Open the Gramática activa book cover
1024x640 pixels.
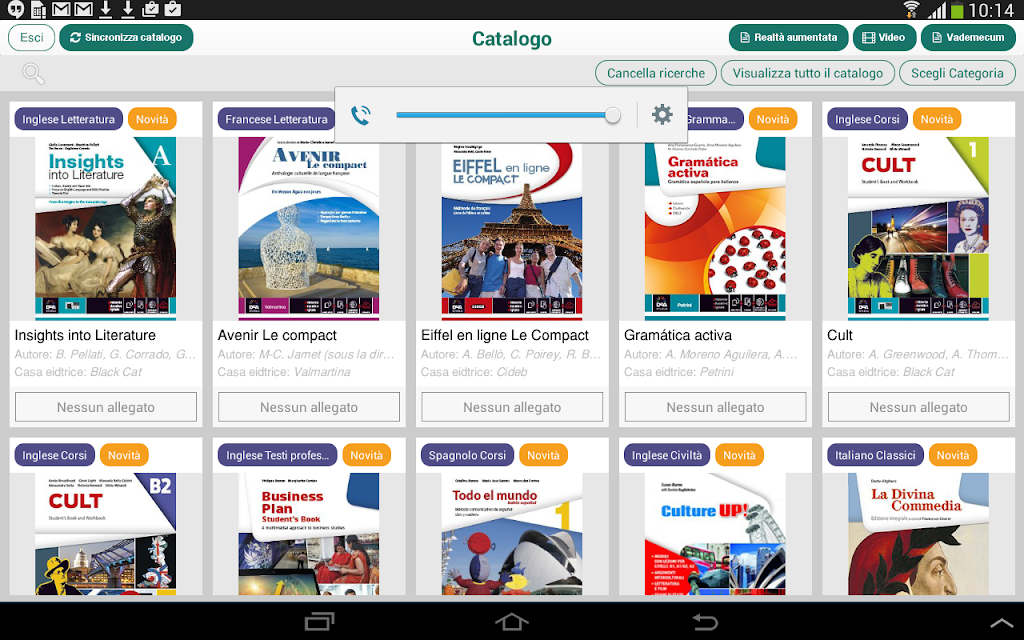coord(715,229)
